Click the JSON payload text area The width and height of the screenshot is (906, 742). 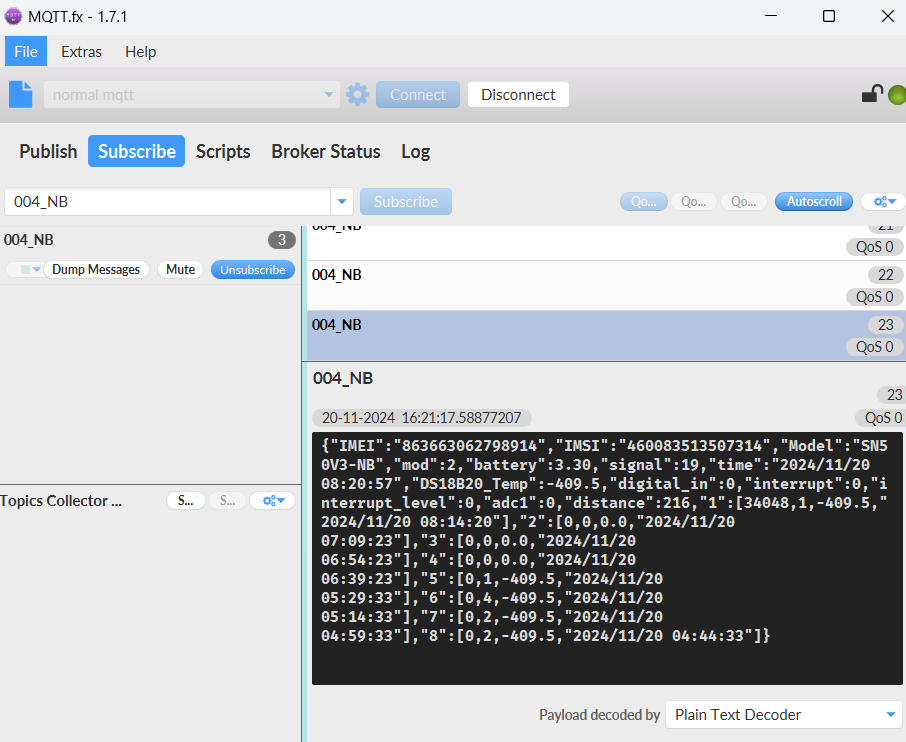point(607,558)
